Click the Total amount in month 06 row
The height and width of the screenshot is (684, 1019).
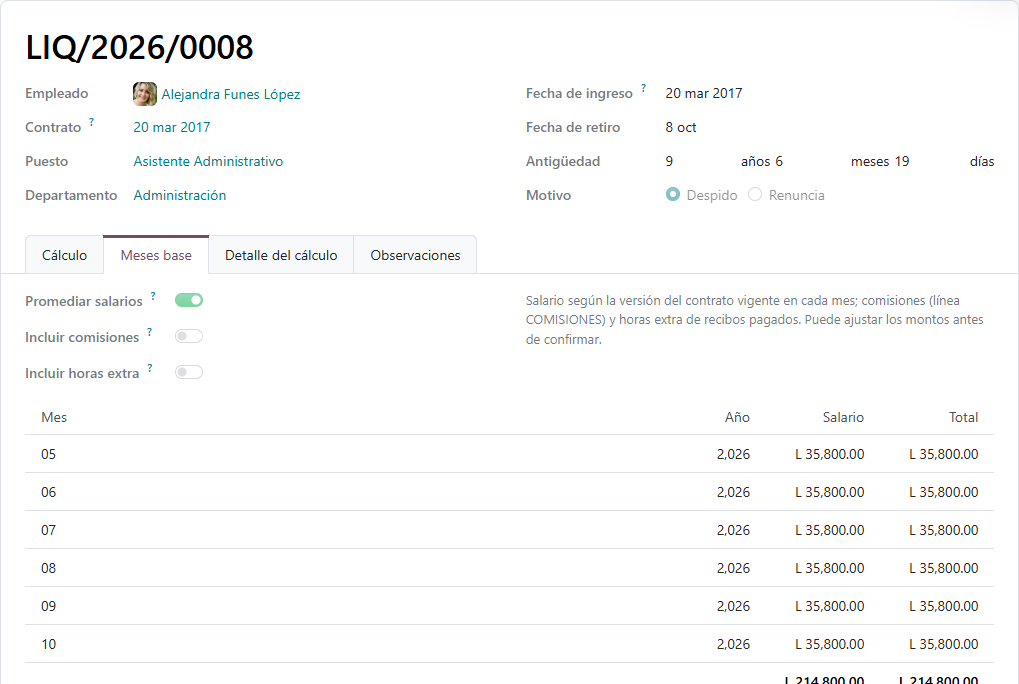tap(944, 492)
